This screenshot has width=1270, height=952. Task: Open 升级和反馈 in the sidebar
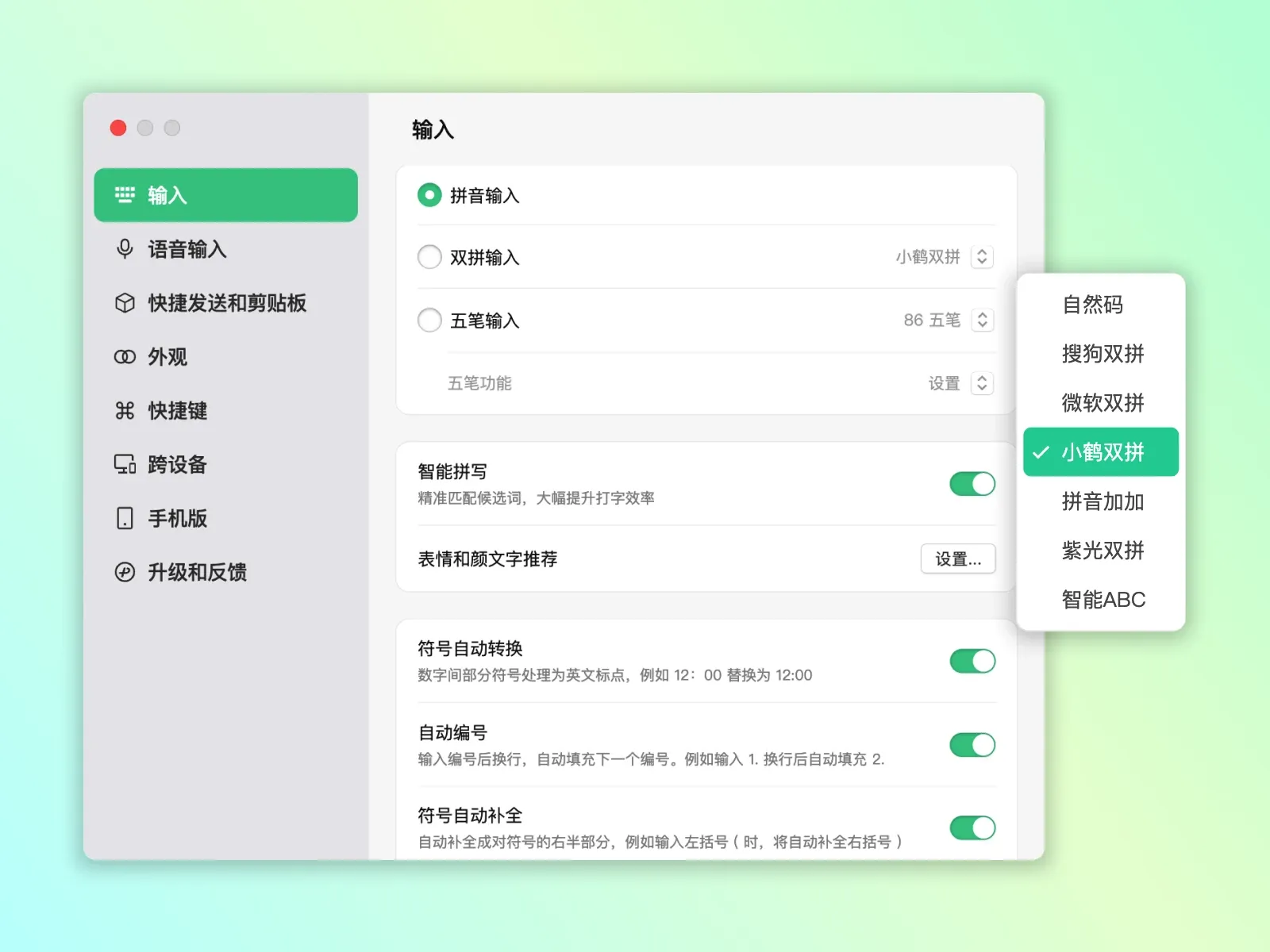pos(225,572)
